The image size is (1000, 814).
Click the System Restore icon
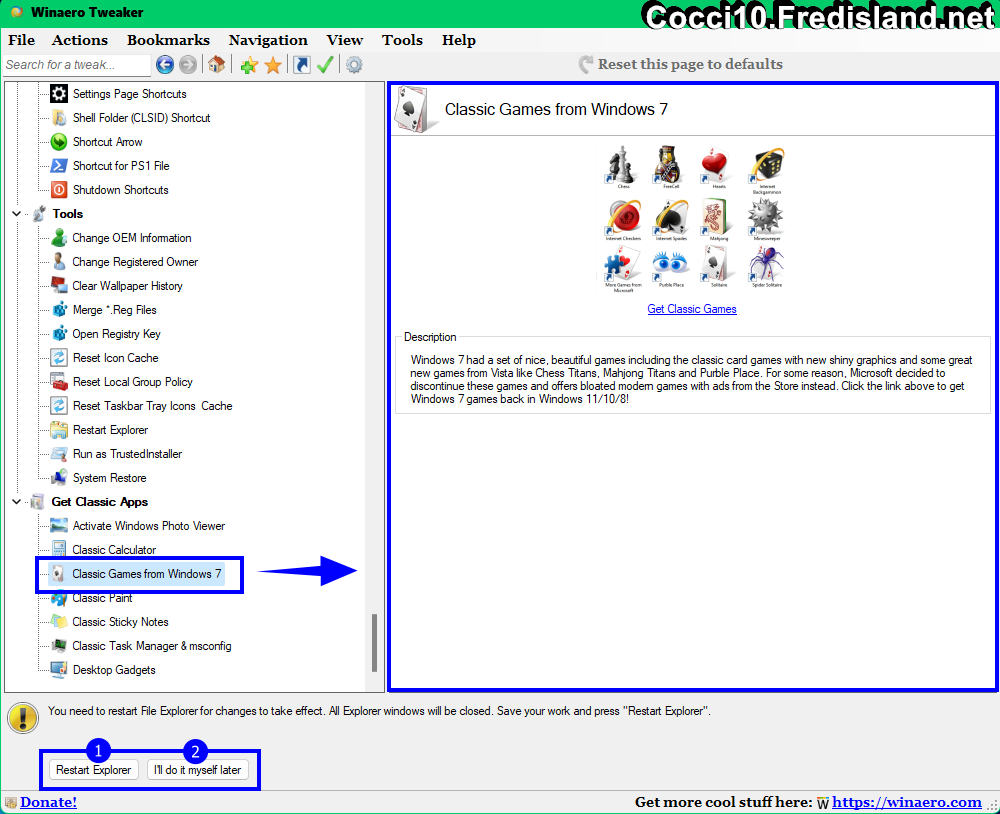pos(59,478)
